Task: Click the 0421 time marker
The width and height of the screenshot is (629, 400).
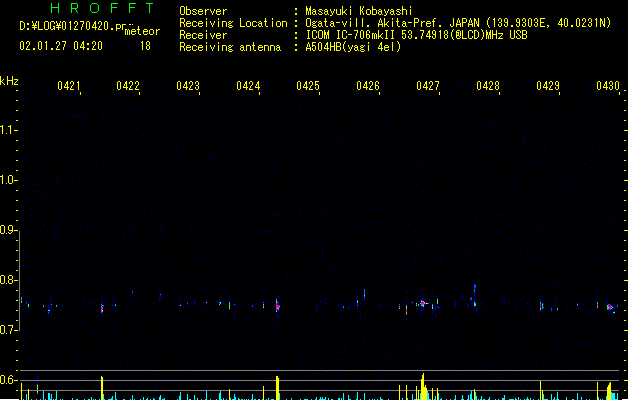Action: point(68,86)
